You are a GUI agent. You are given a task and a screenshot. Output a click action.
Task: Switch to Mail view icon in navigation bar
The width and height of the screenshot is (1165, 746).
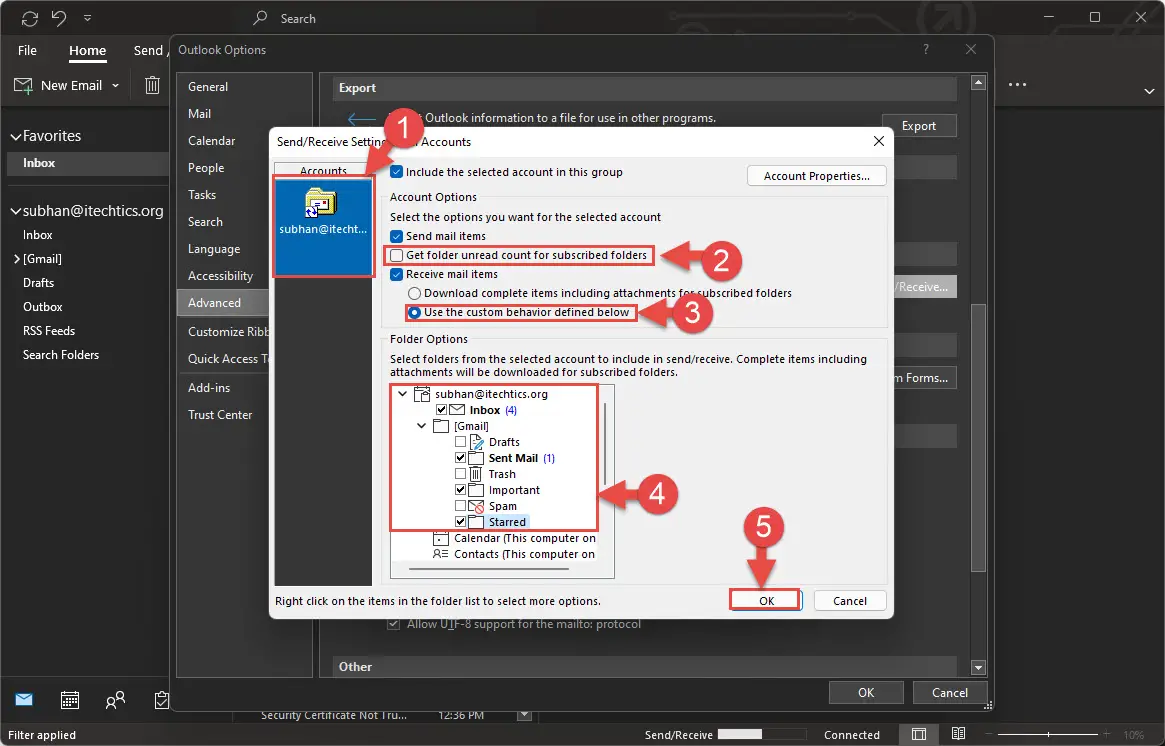[x=24, y=699]
